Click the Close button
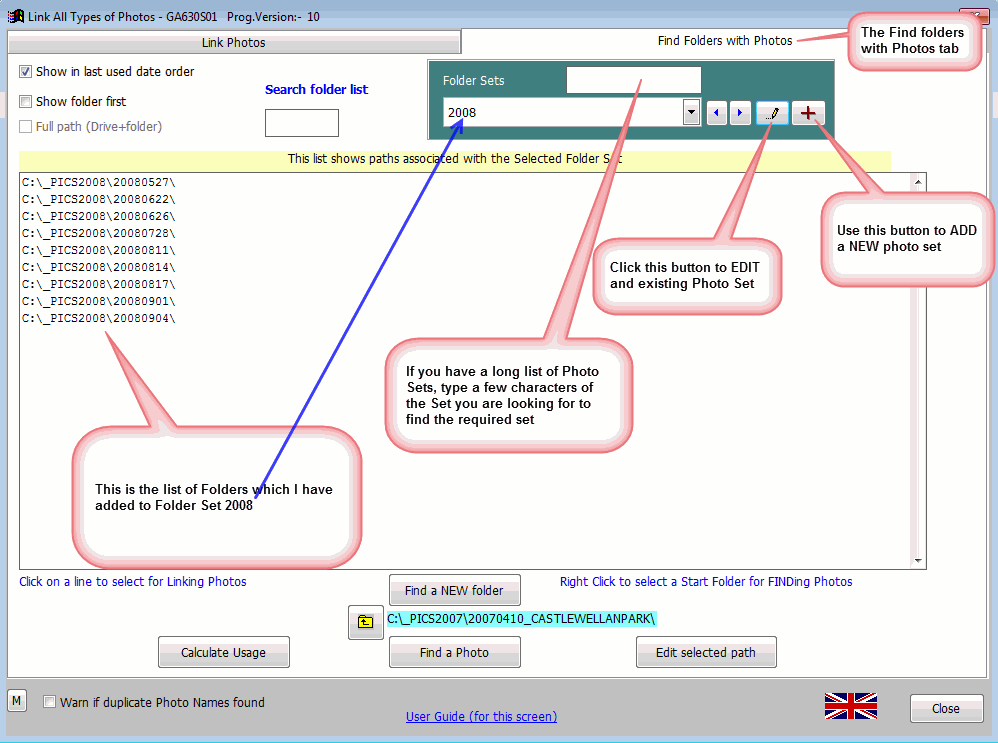This screenshot has width=998, height=743. coord(946,709)
